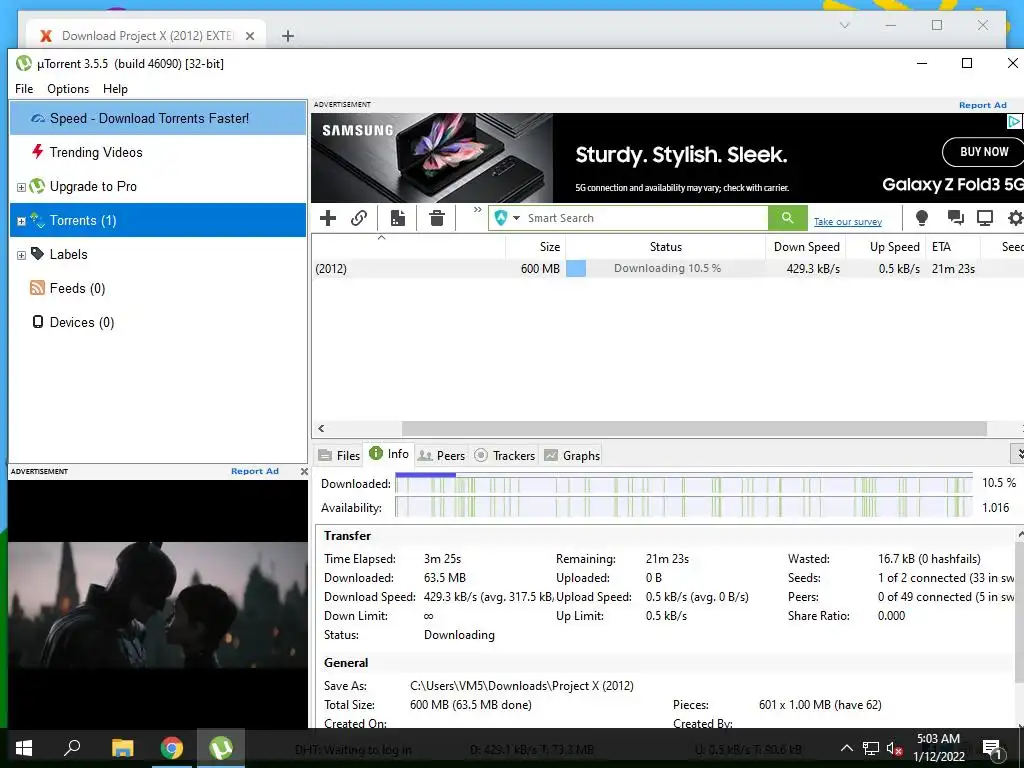This screenshot has height=768, width=1024.
Task: Click the Report Ad link above Samsung banner
Action: coord(982,105)
